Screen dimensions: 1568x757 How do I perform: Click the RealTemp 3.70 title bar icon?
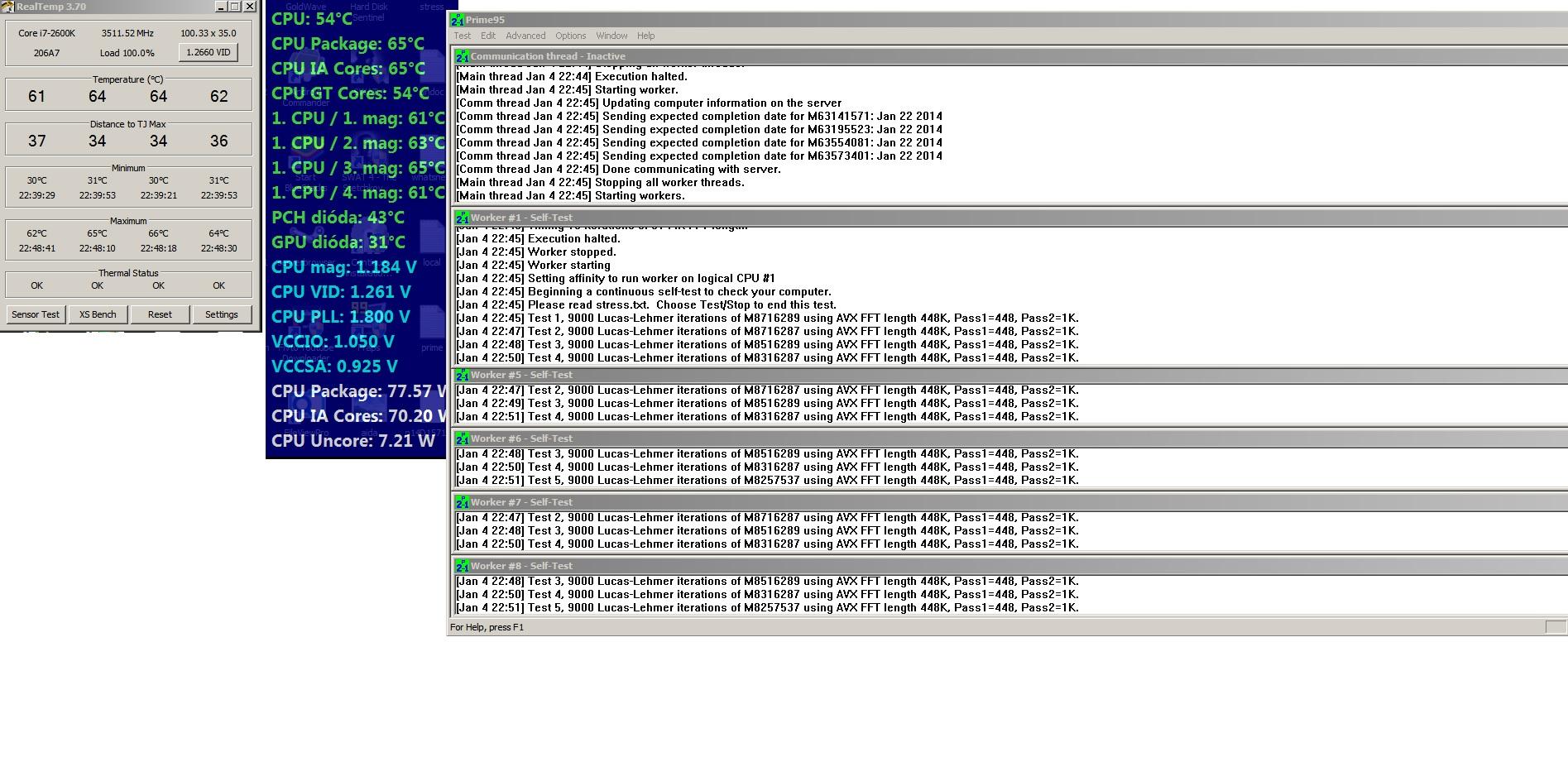point(7,7)
